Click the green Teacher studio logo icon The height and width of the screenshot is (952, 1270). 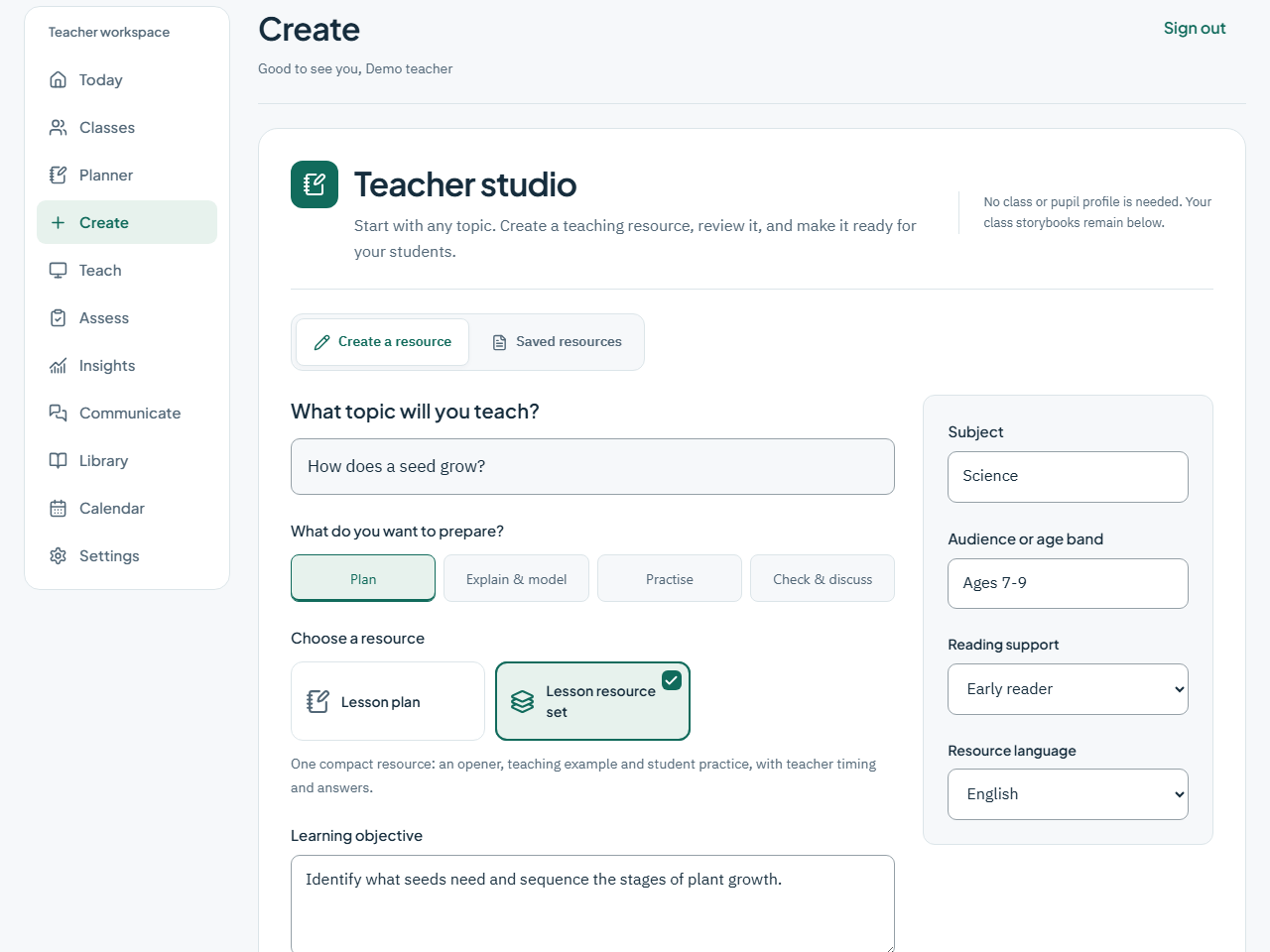(x=315, y=184)
